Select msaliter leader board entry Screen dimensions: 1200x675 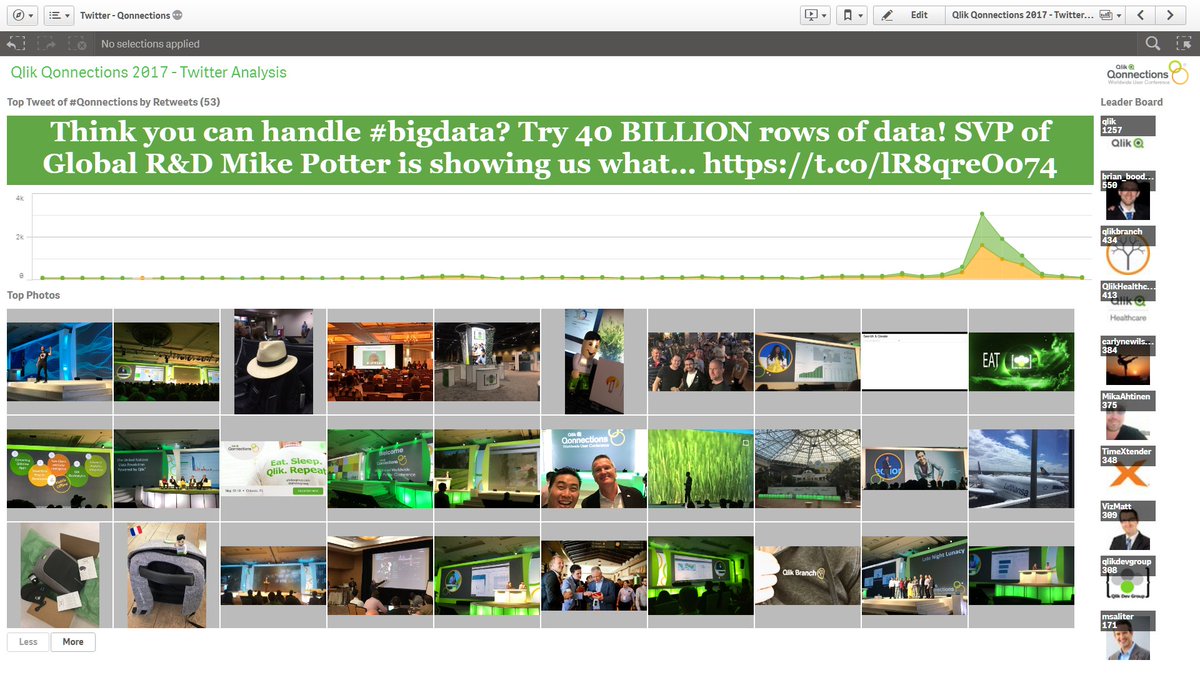pyautogui.click(x=1128, y=635)
